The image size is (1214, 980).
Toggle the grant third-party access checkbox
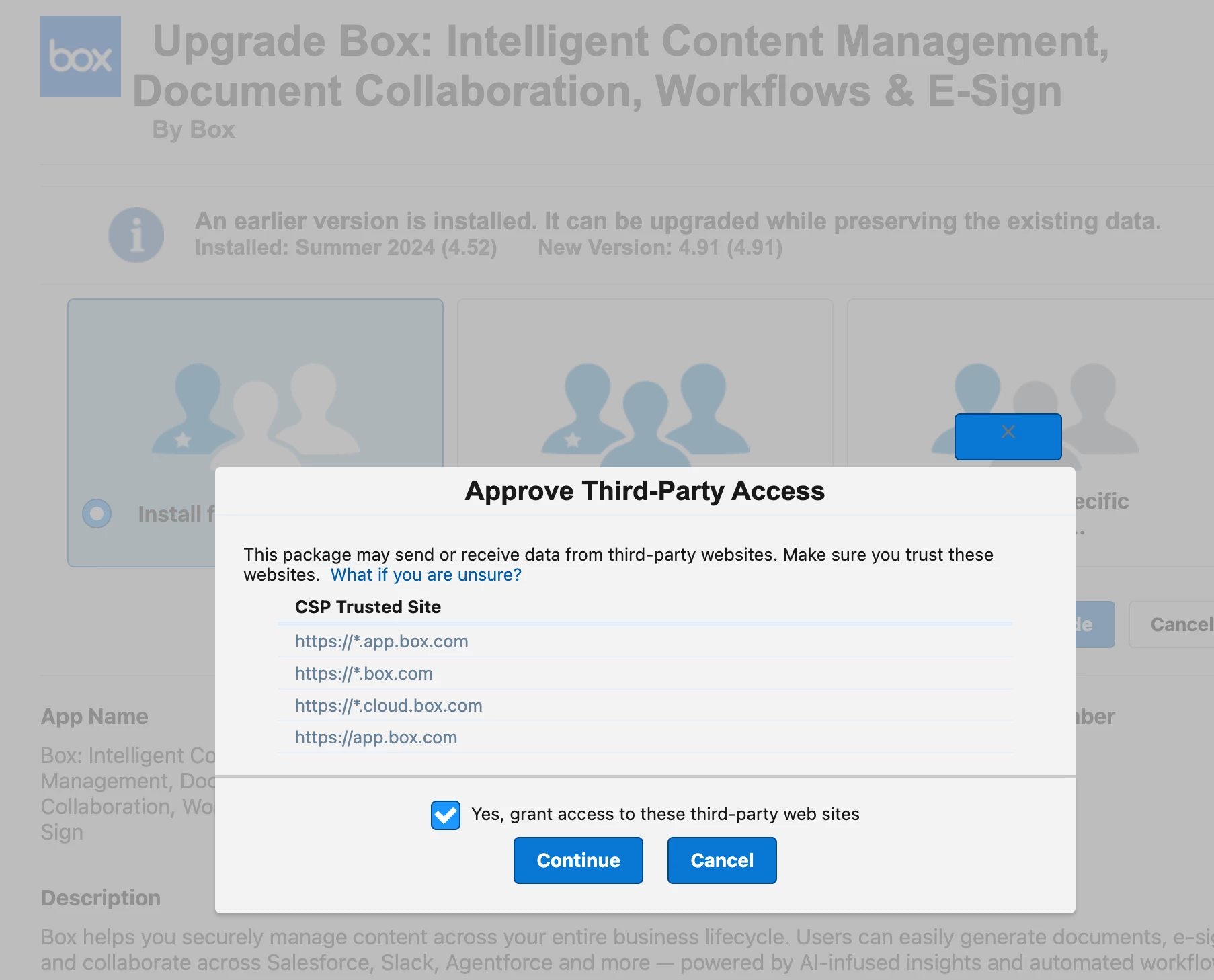[446, 815]
